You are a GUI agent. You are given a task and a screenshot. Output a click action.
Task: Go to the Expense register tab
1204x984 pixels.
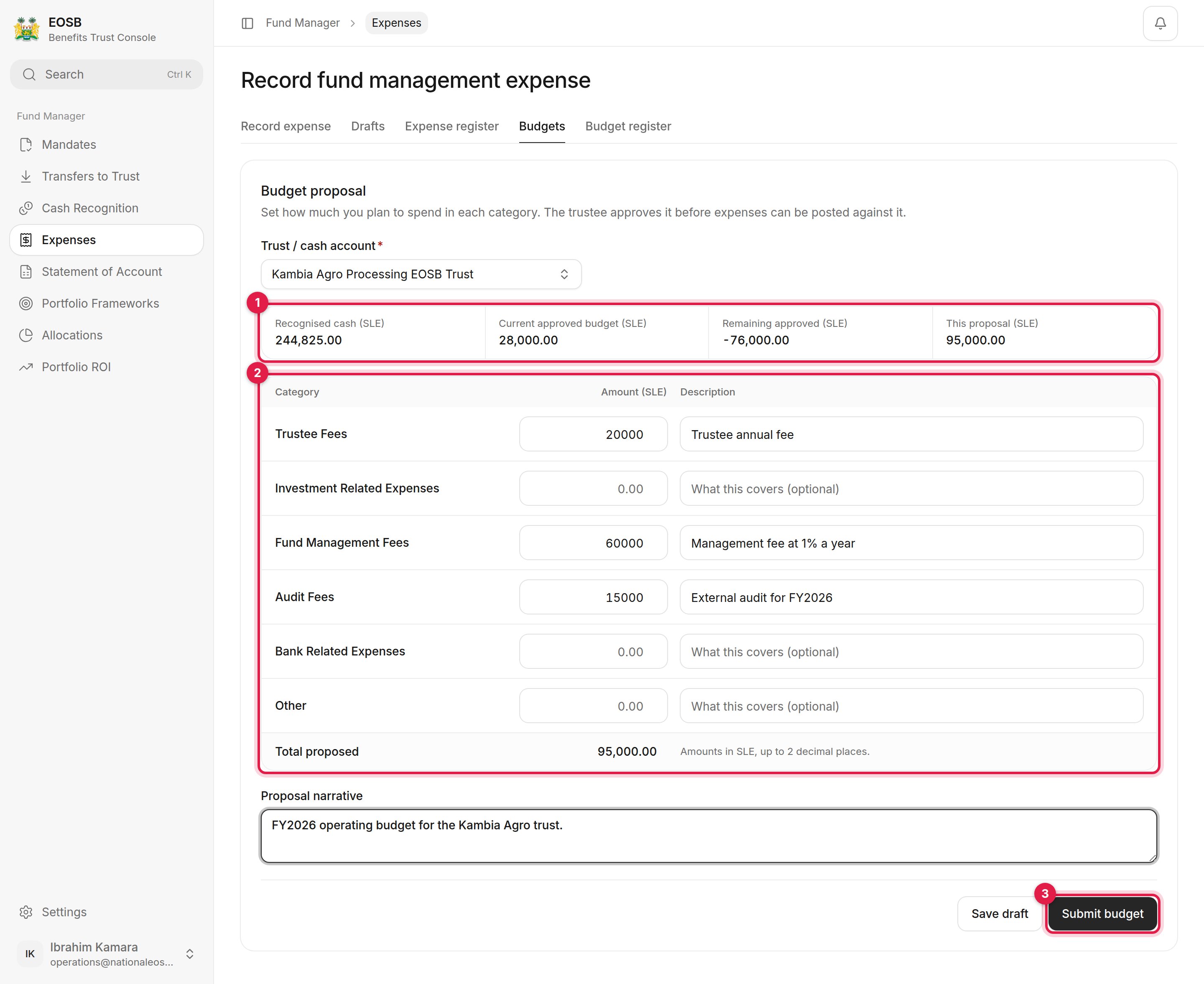452,126
